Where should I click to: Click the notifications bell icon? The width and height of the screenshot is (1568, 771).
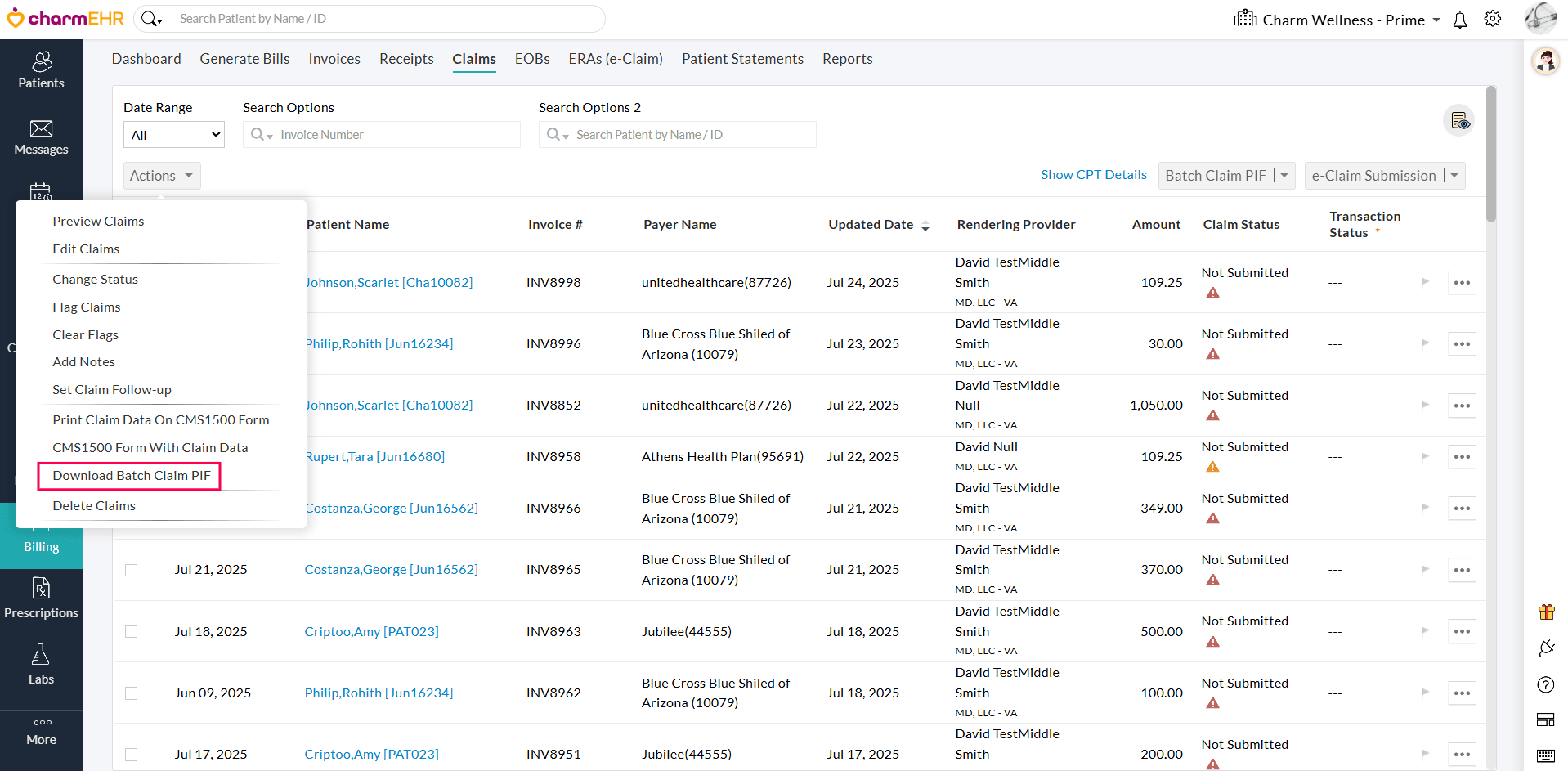pyautogui.click(x=1460, y=19)
